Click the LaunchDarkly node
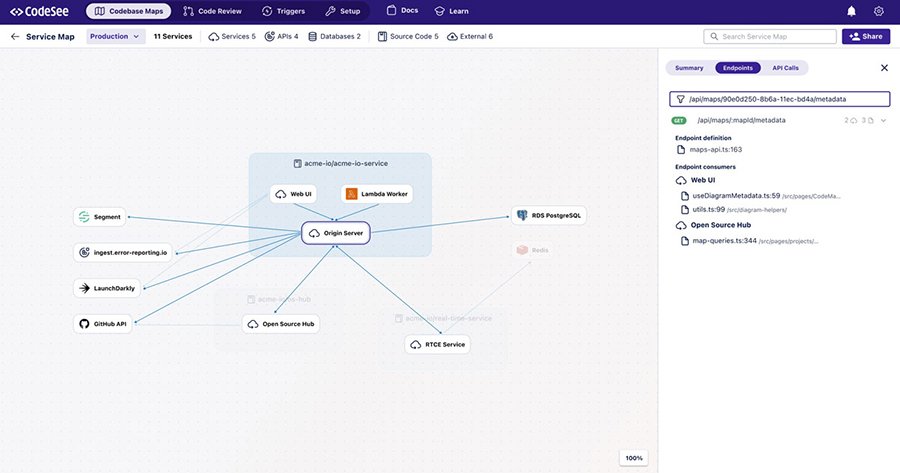Image resolution: width=900 pixels, height=473 pixels. [x=107, y=288]
